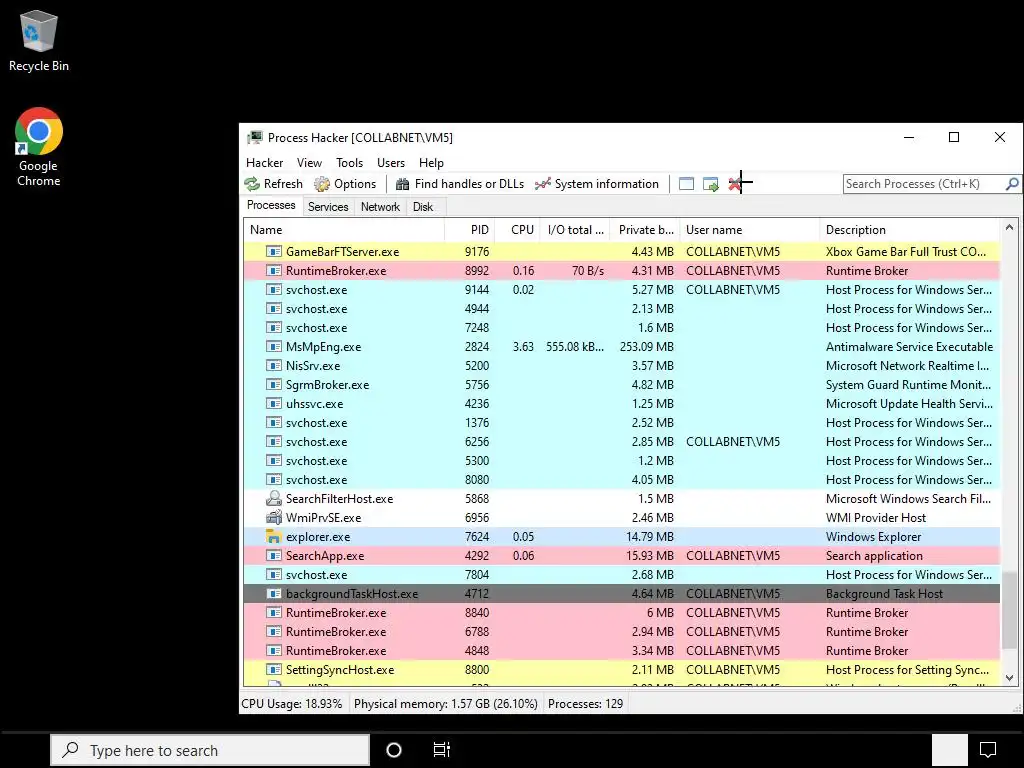Screen dimensions: 1024x768
Task: Open Cortana circle on the taskbar
Action: 394,750
